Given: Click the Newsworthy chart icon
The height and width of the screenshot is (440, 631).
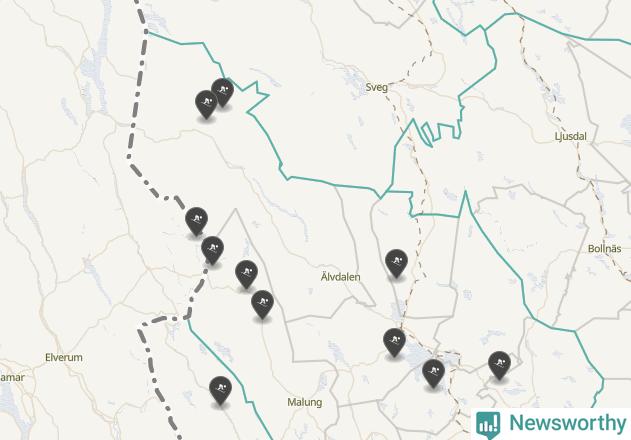Looking at the screenshot, I should click(x=488, y=425).
